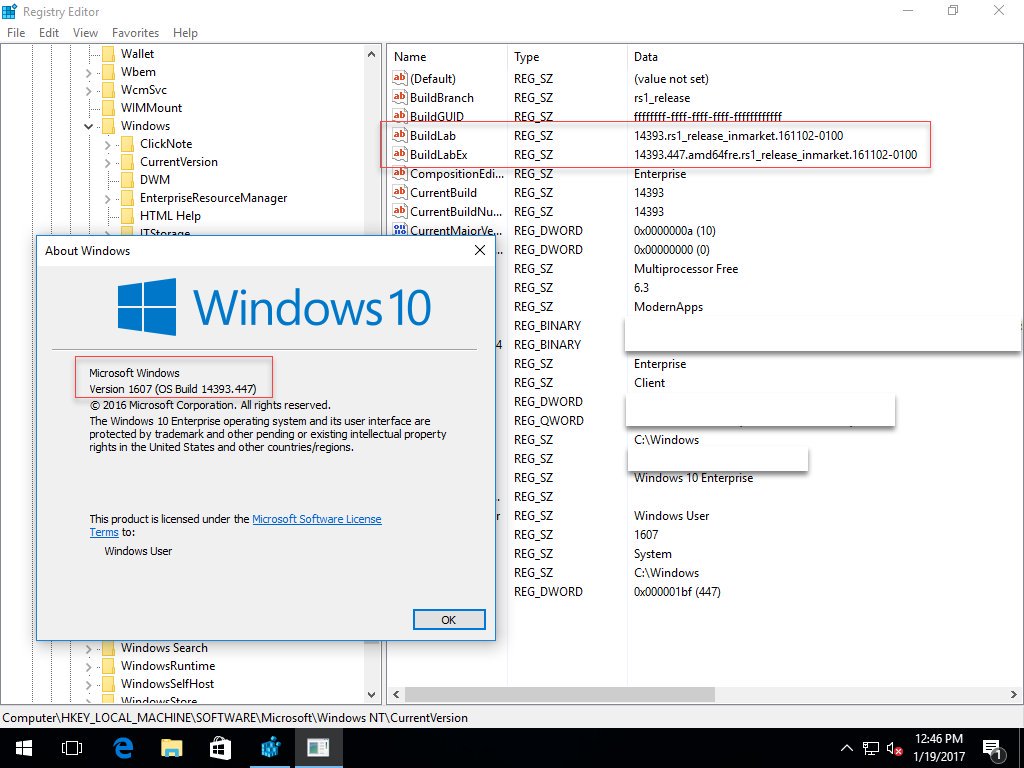This screenshot has height=768, width=1024.
Task: Close the About Windows dialog
Action: coord(480,250)
